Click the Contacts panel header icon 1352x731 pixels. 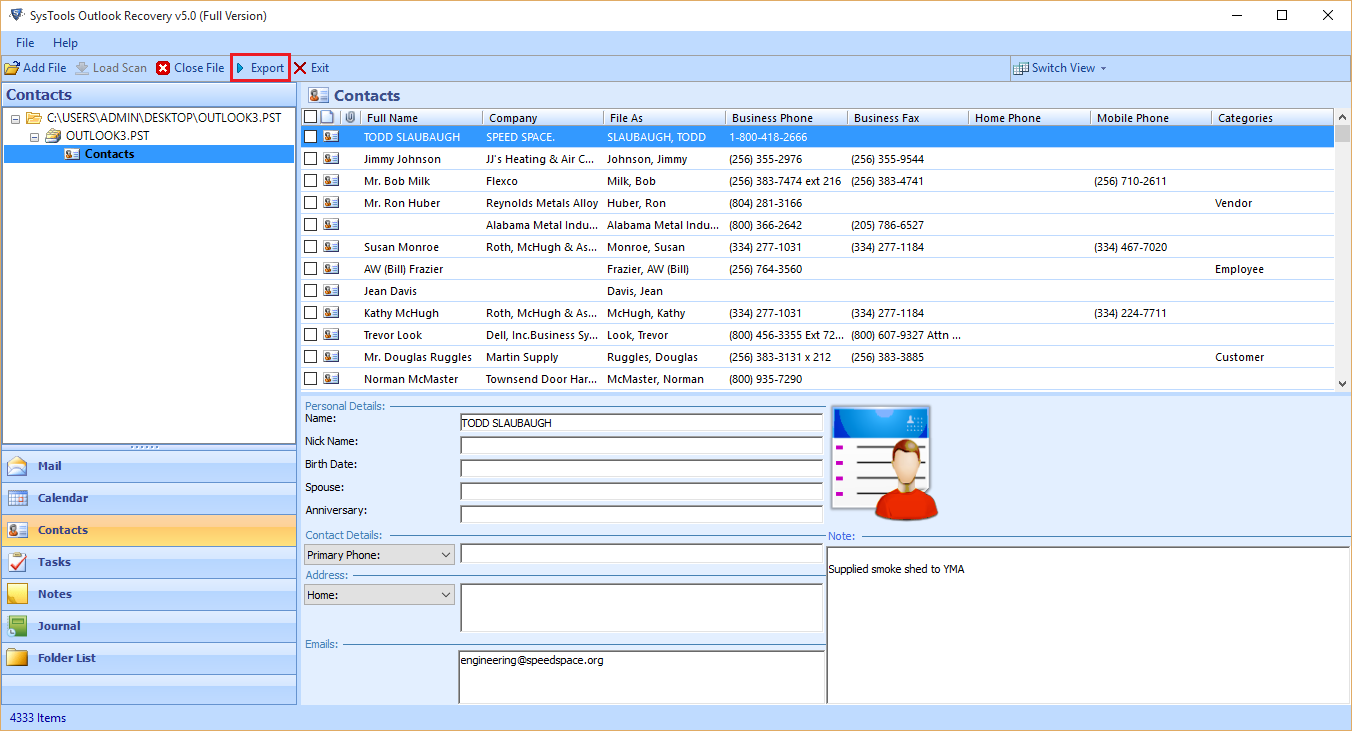[x=319, y=95]
